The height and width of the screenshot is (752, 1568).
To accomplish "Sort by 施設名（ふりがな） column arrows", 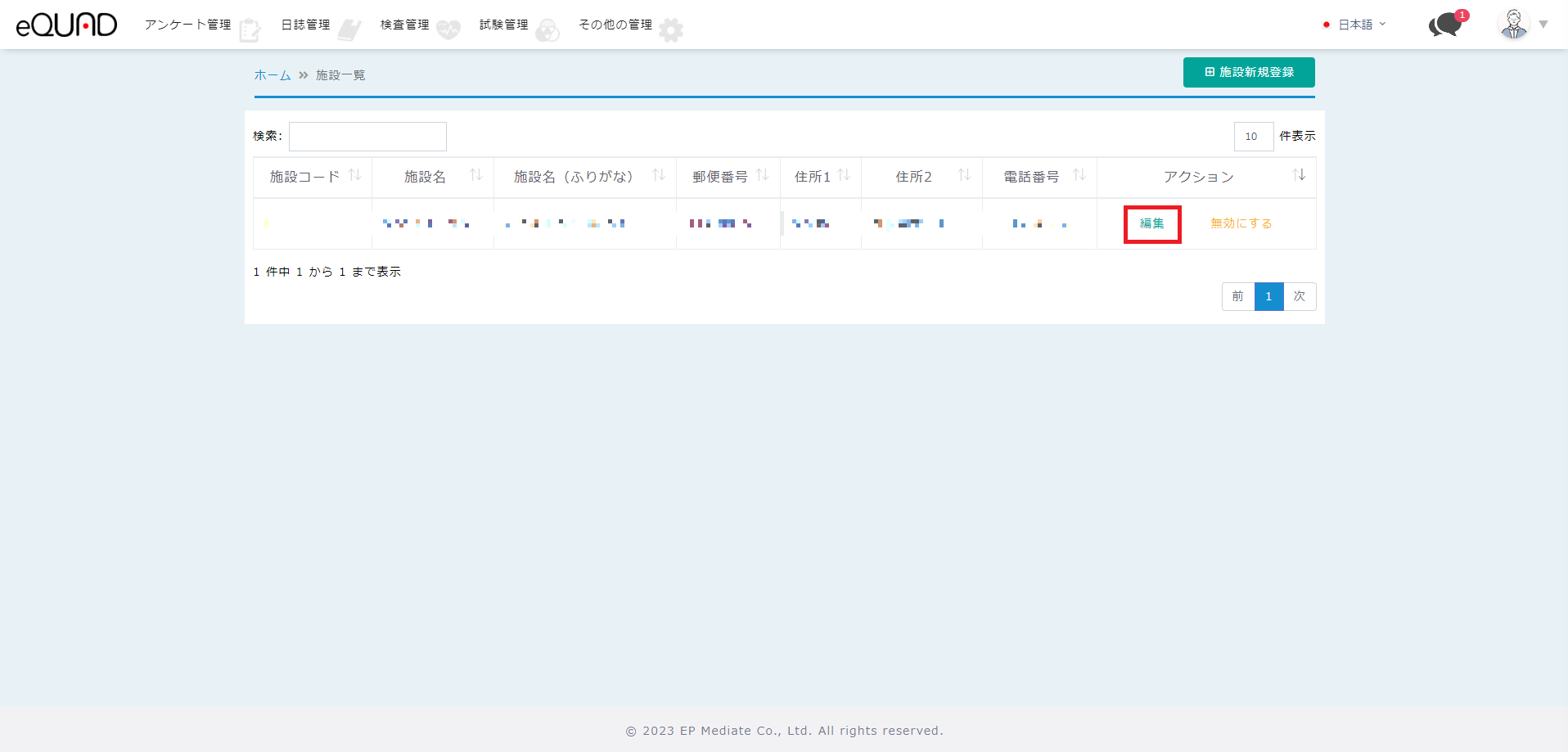I will [x=658, y=175].
